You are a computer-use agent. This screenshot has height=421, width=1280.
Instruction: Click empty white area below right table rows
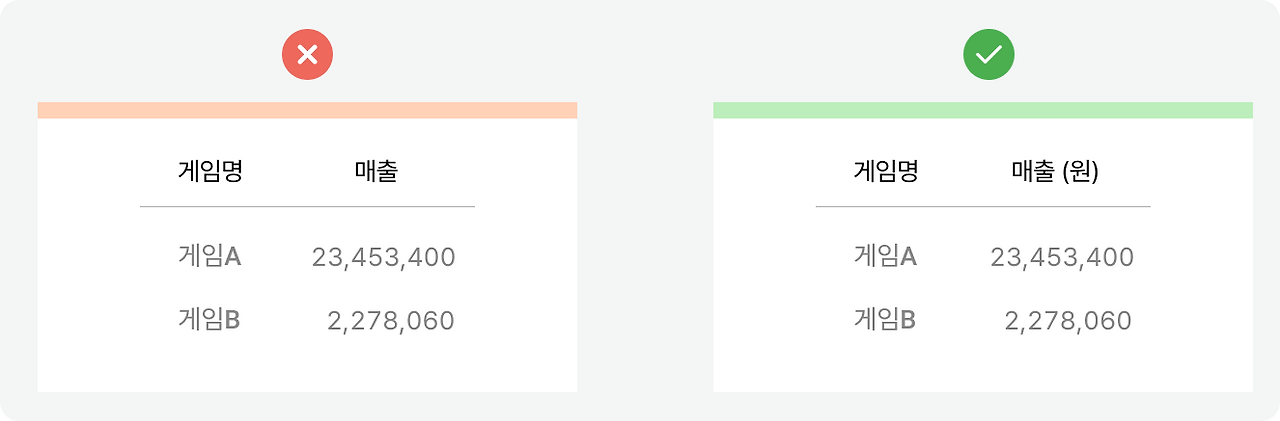pyautogui.click(x=983, y=364)
